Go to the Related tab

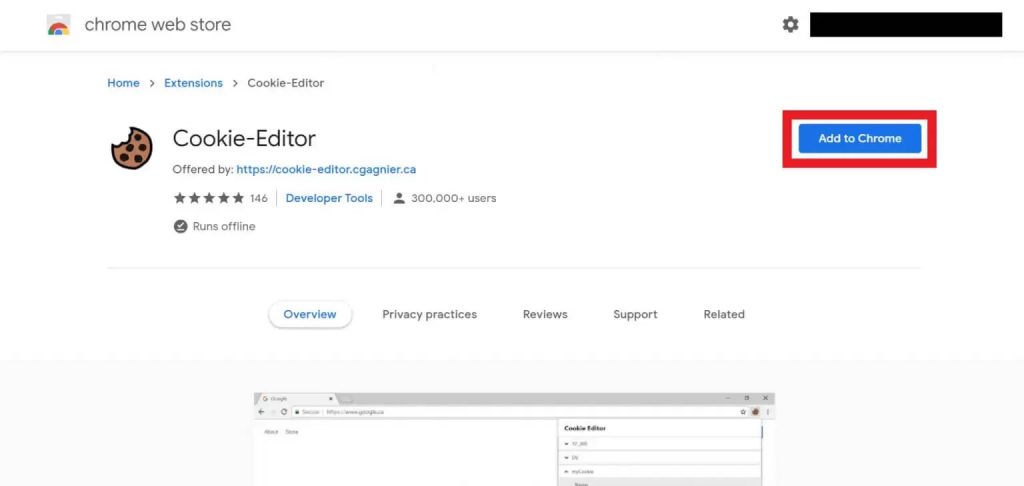click(x=724, y=314)
